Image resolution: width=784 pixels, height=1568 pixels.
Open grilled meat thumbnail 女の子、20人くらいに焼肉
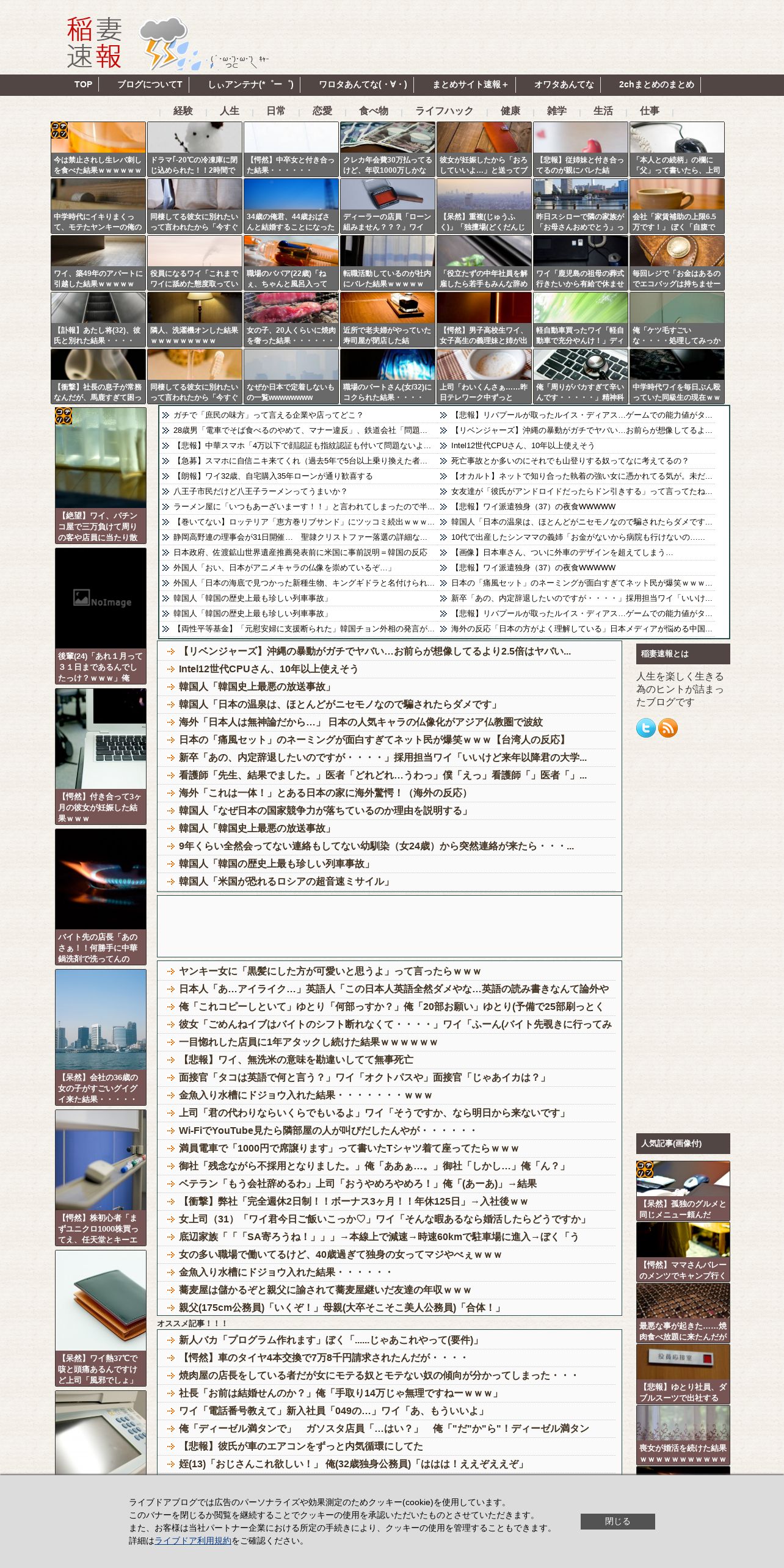[x=291, y=320]
